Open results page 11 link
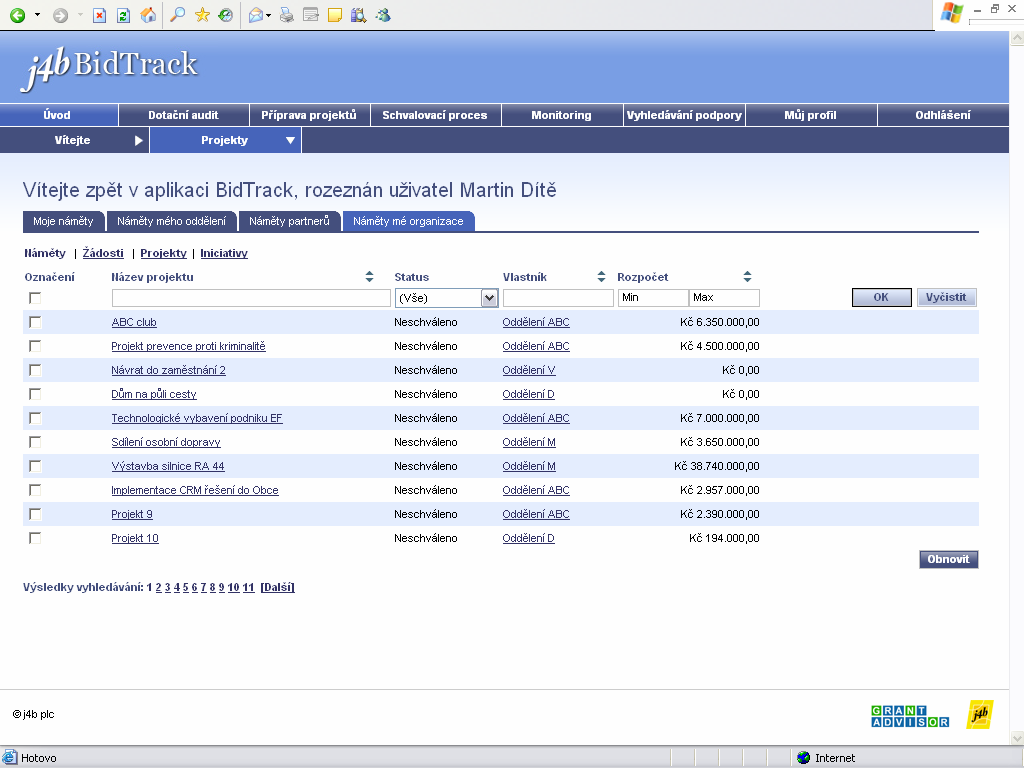The image size is (1024, 768). pos(248,587)
